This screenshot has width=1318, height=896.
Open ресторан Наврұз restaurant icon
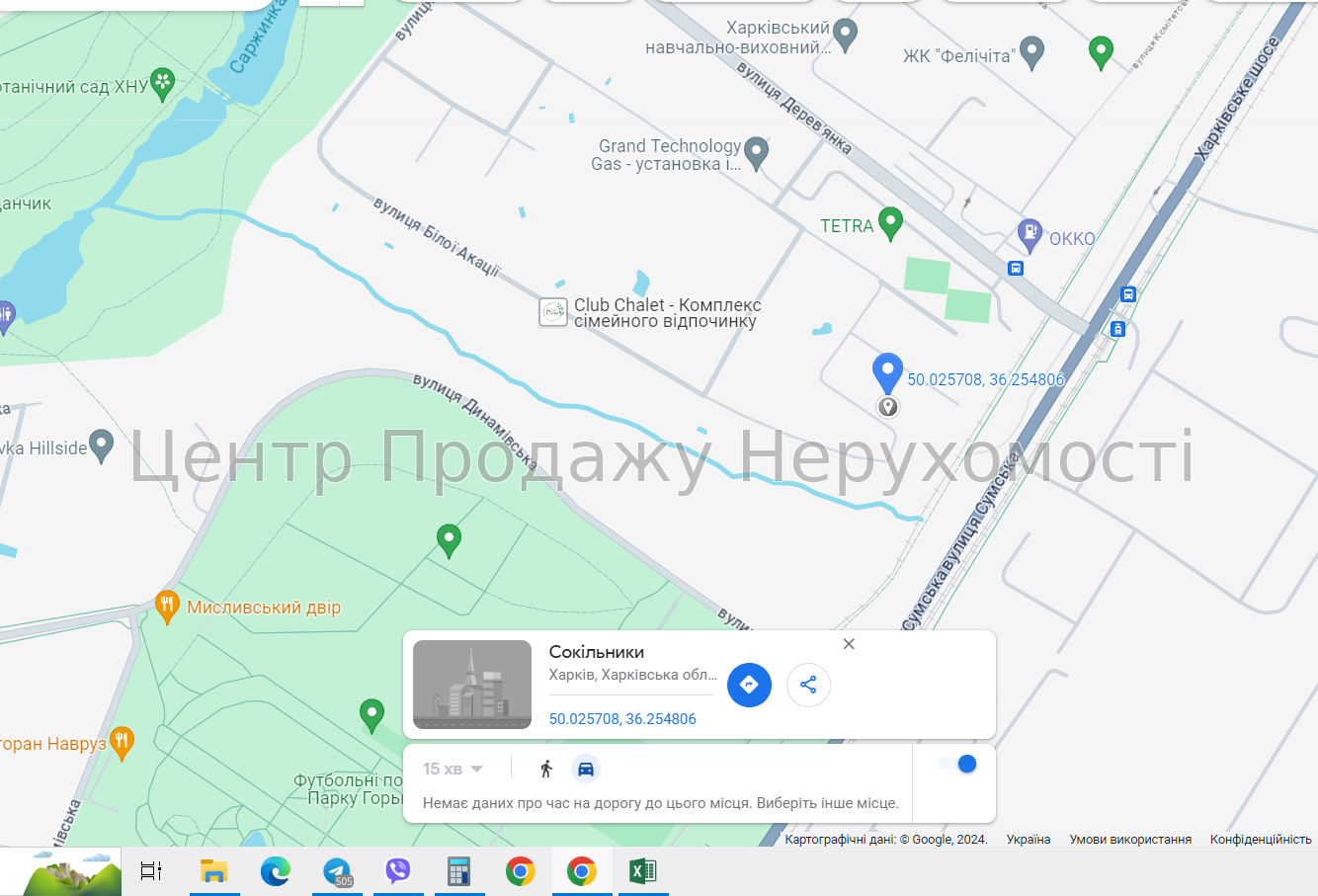pos(122,743)
